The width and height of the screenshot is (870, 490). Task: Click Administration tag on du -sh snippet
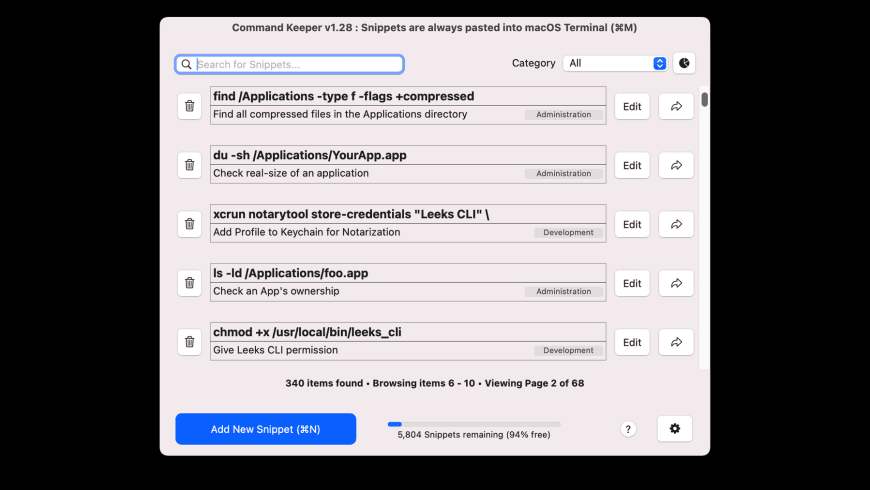[x=564, y=173]
